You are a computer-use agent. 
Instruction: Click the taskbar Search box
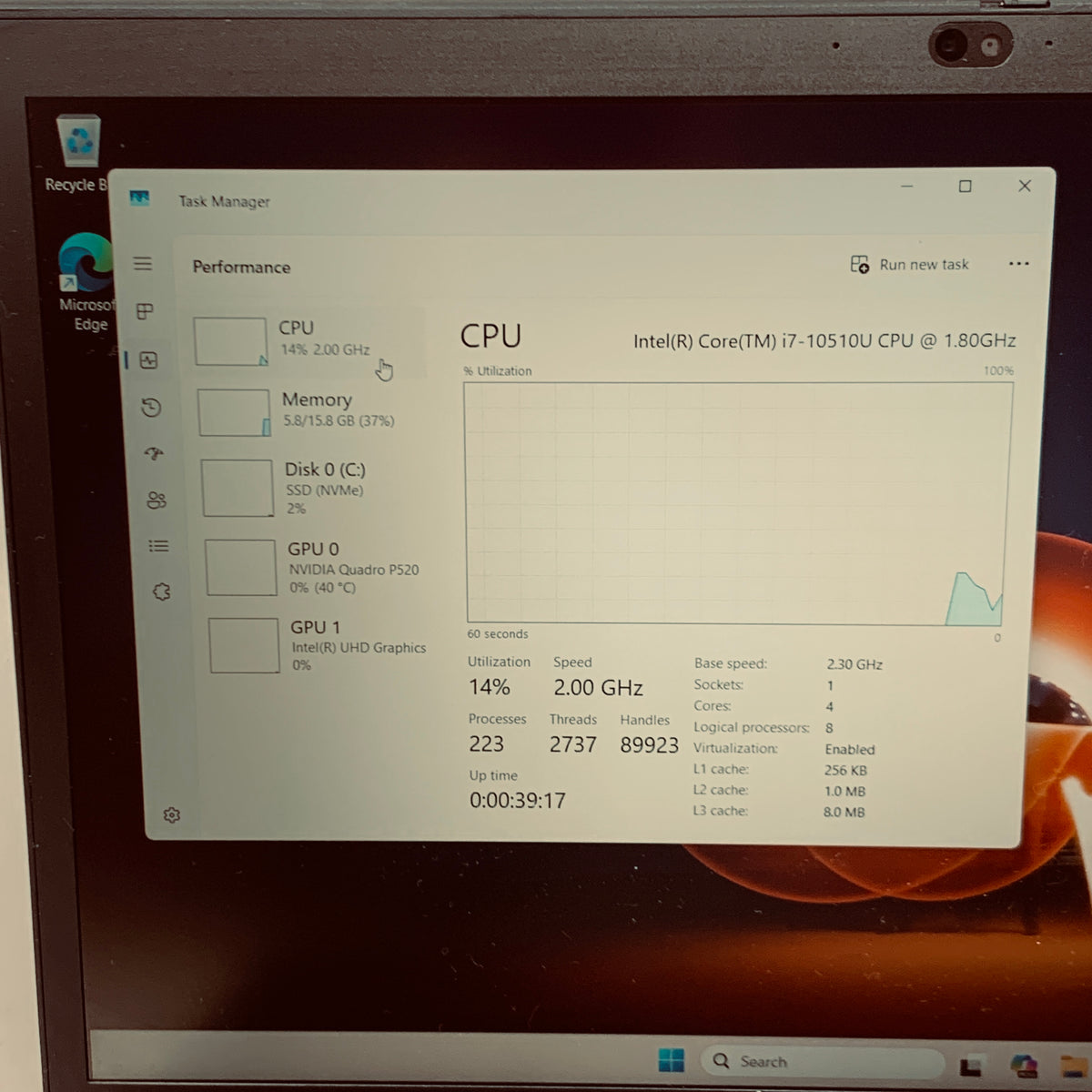(822, 1061)
